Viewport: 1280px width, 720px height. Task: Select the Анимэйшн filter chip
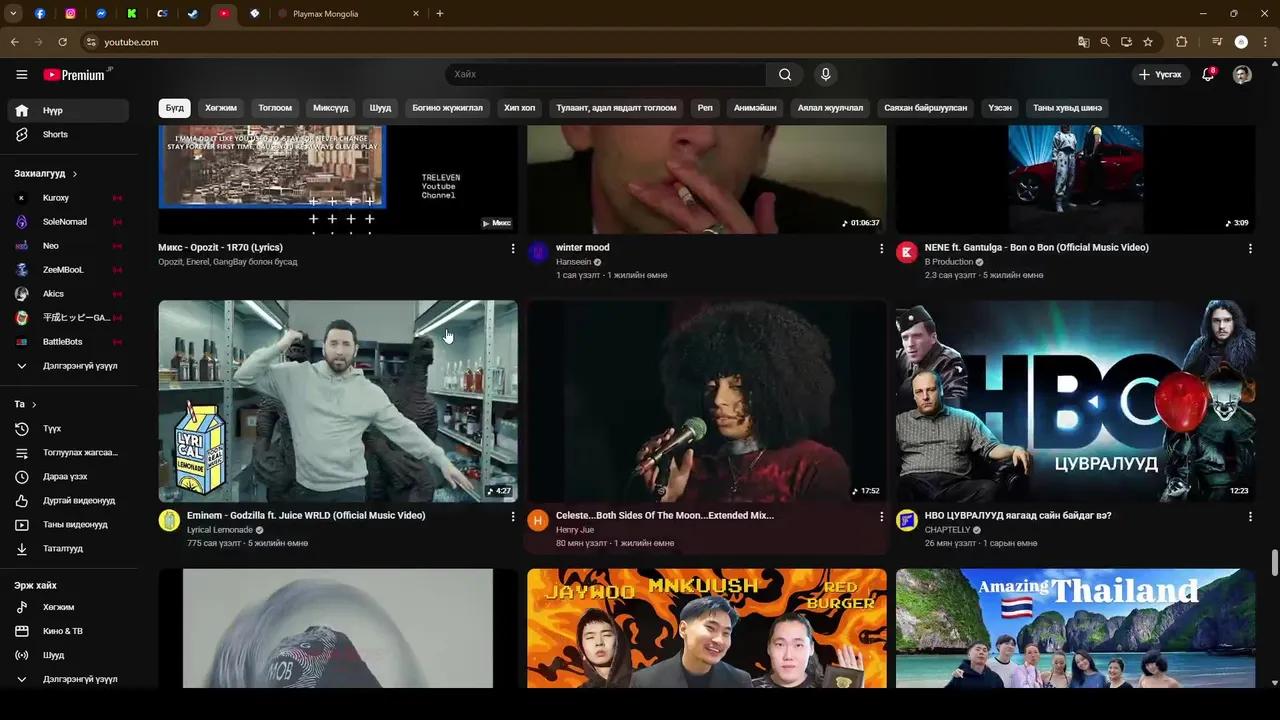point(755,108)
